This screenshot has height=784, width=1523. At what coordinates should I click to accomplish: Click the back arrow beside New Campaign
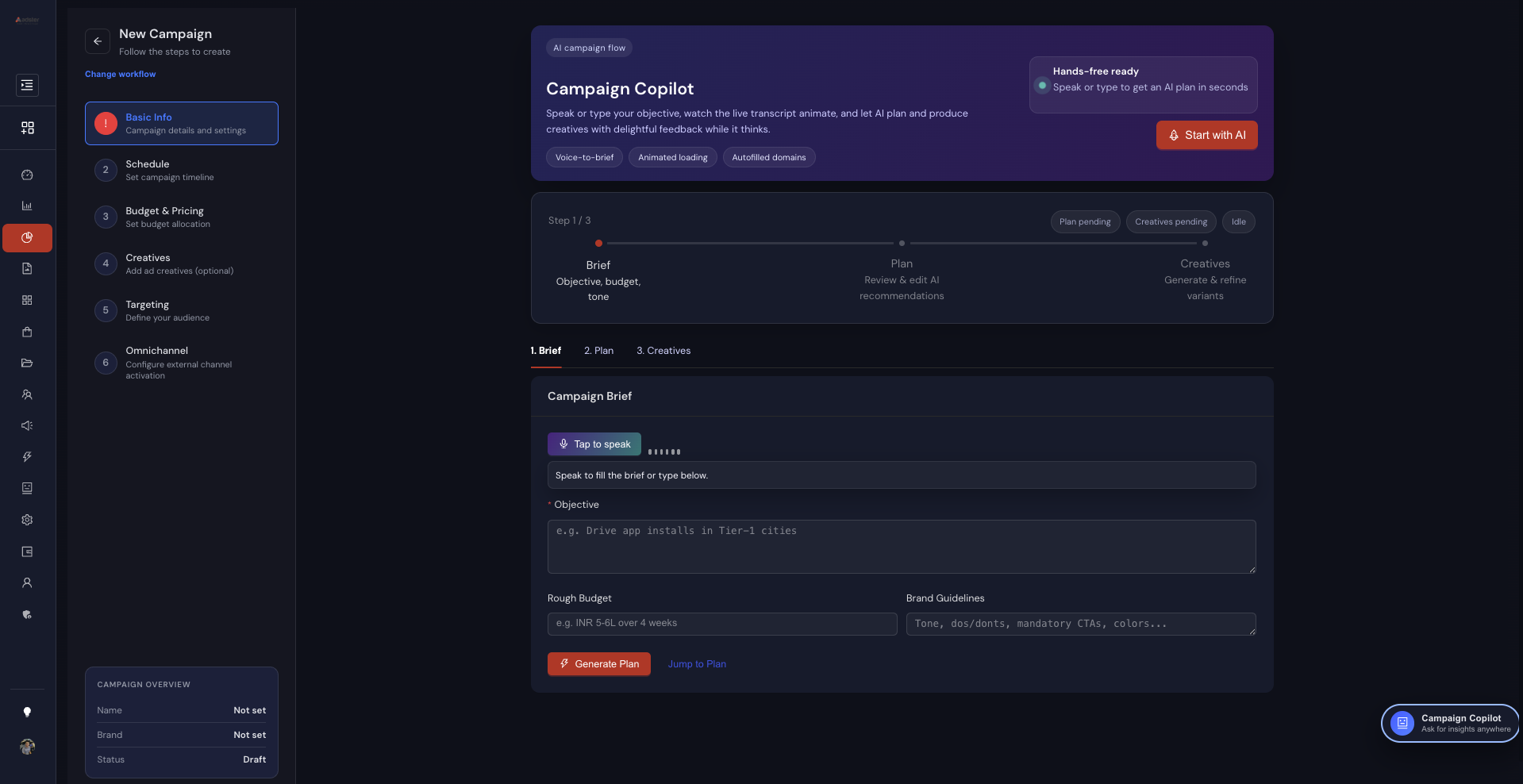(x=98, y=41)
